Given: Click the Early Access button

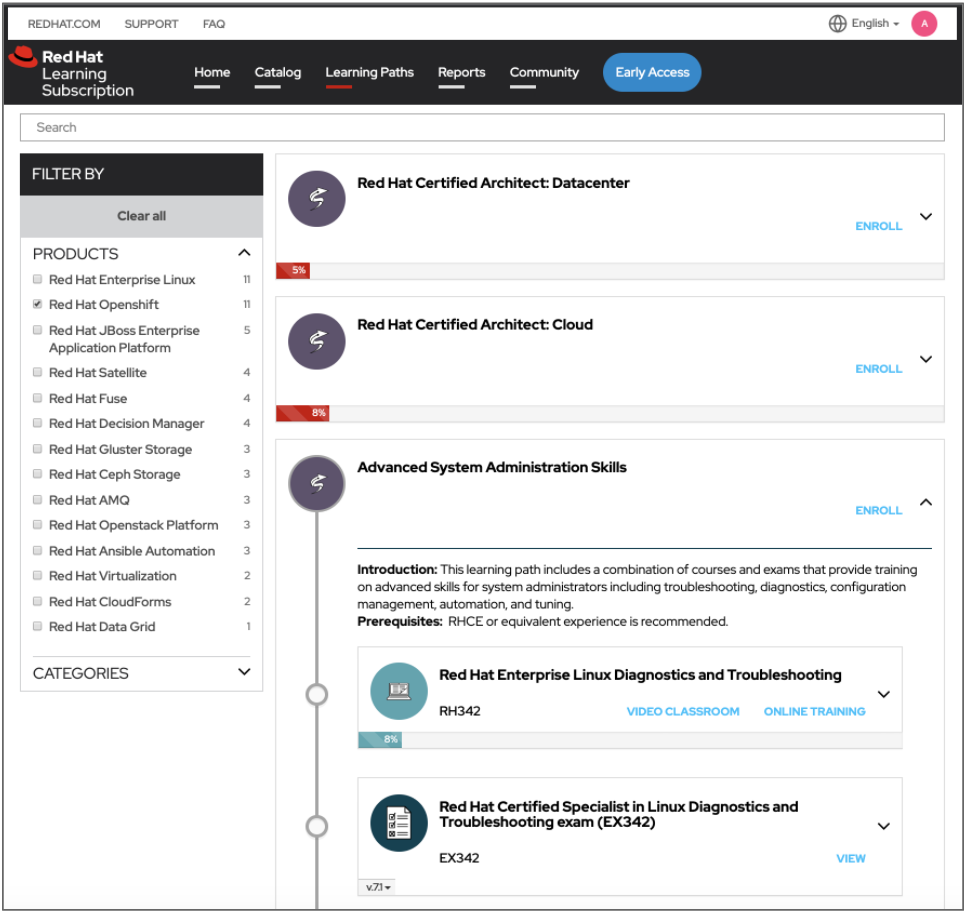Looking at the screenshot, I should [x=652, y=72].
